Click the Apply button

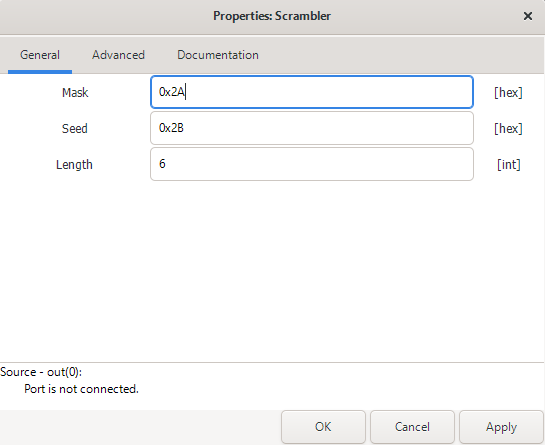coord(501,427)
